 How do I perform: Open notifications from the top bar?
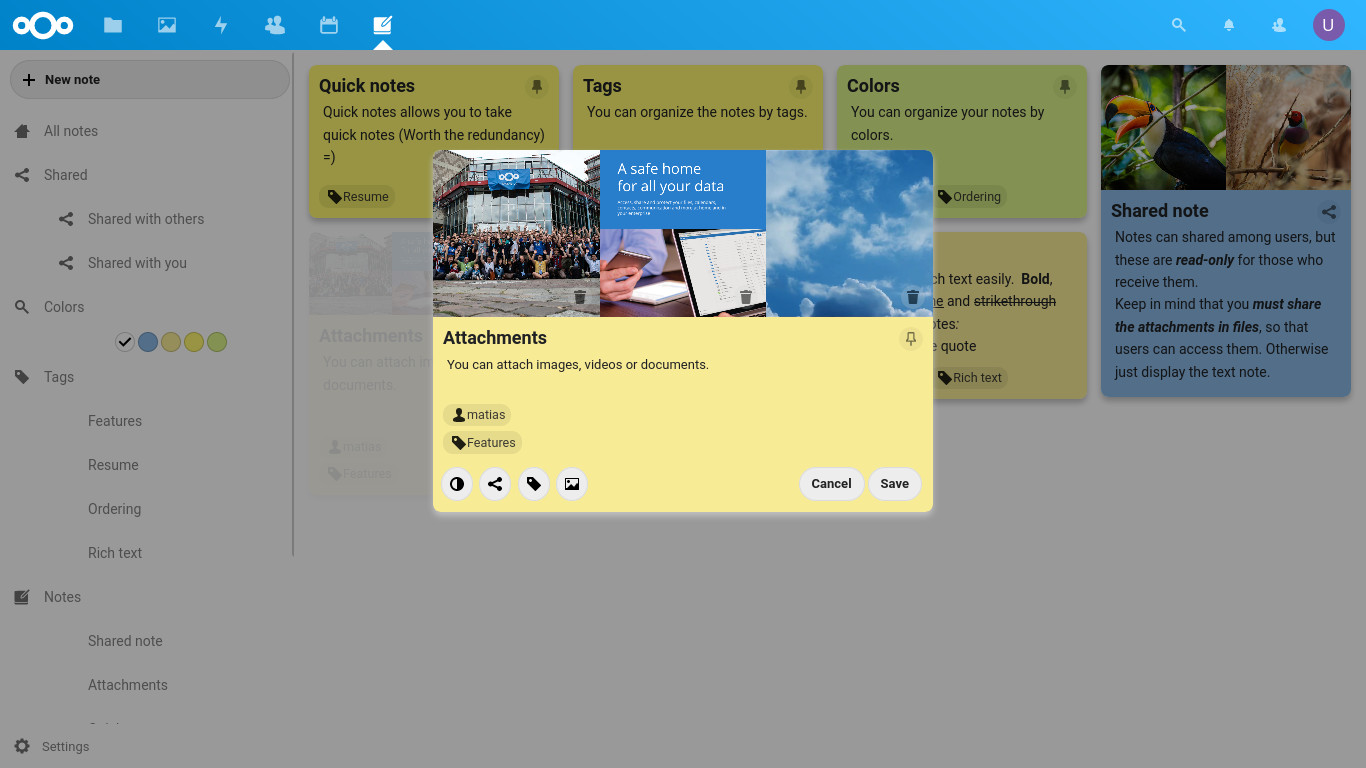pos(1228,25)
